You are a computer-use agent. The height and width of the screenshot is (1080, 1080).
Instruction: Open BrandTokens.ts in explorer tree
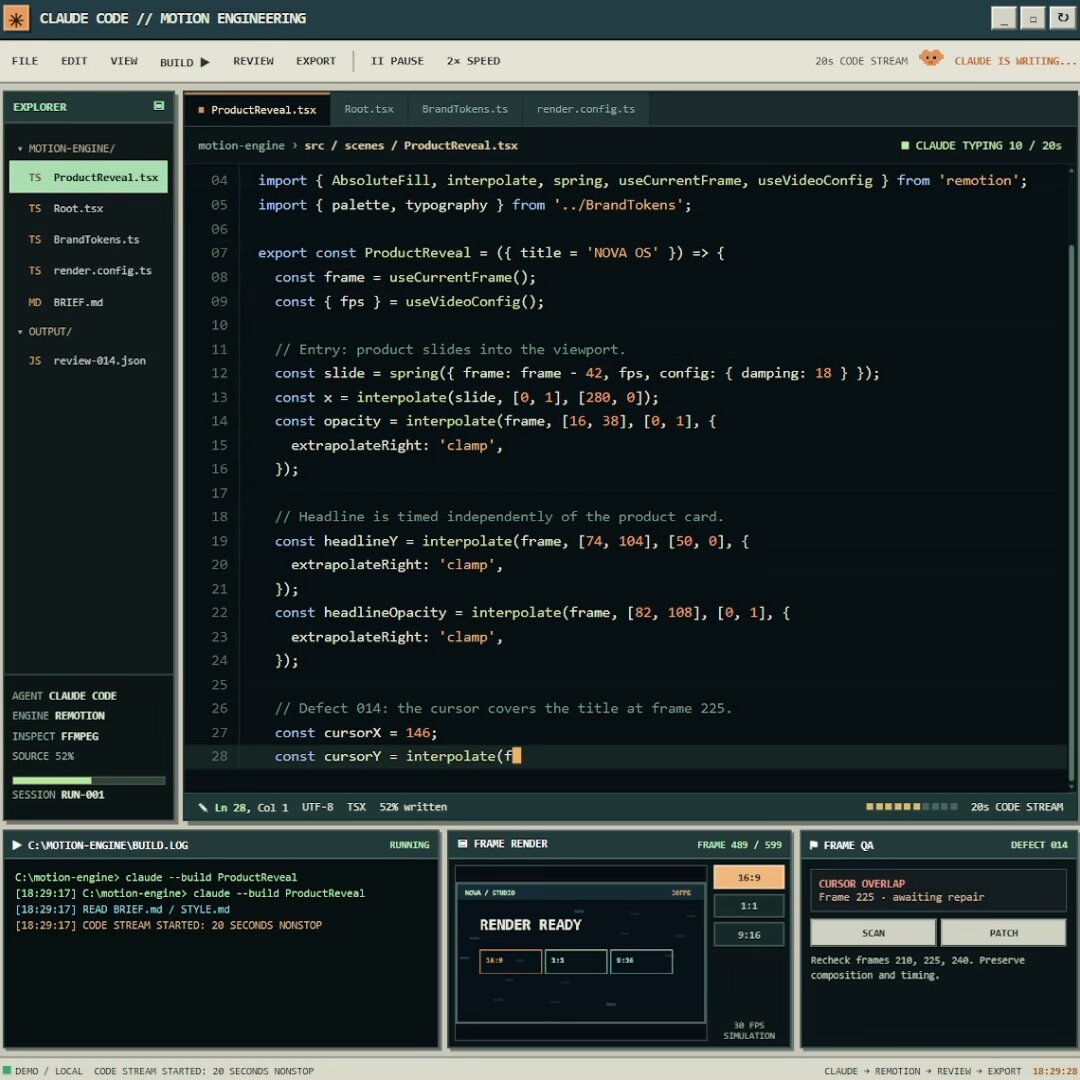(88, 240)
